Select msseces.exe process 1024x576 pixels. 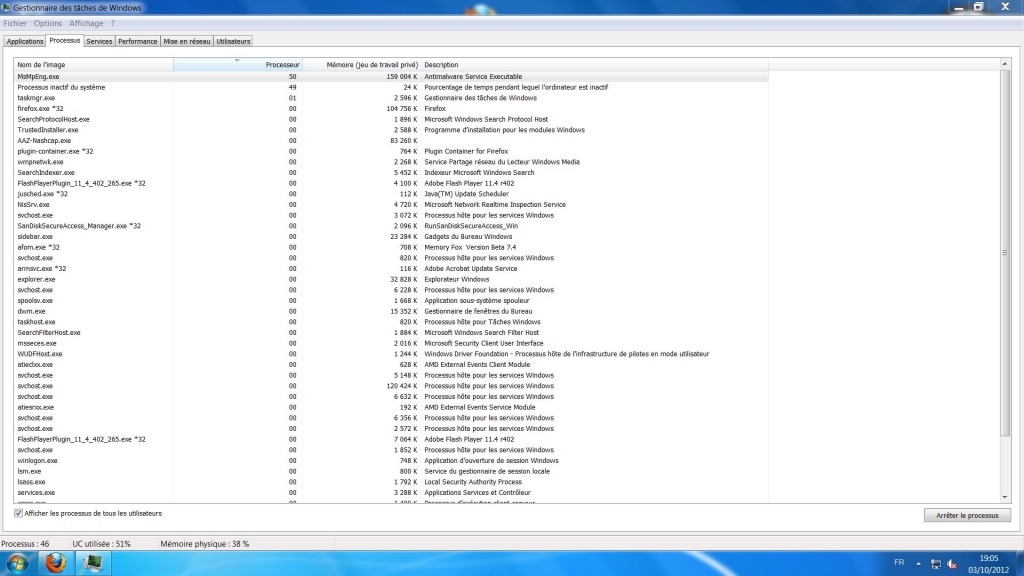[391, 343]
